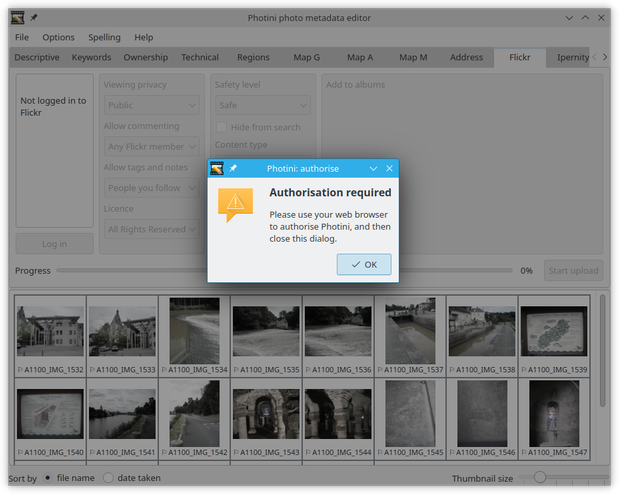Click the thumbnail list vertical scrollbar
This screenshot has height=494, width=619.
pyautogui.click(x=602, y=351)
